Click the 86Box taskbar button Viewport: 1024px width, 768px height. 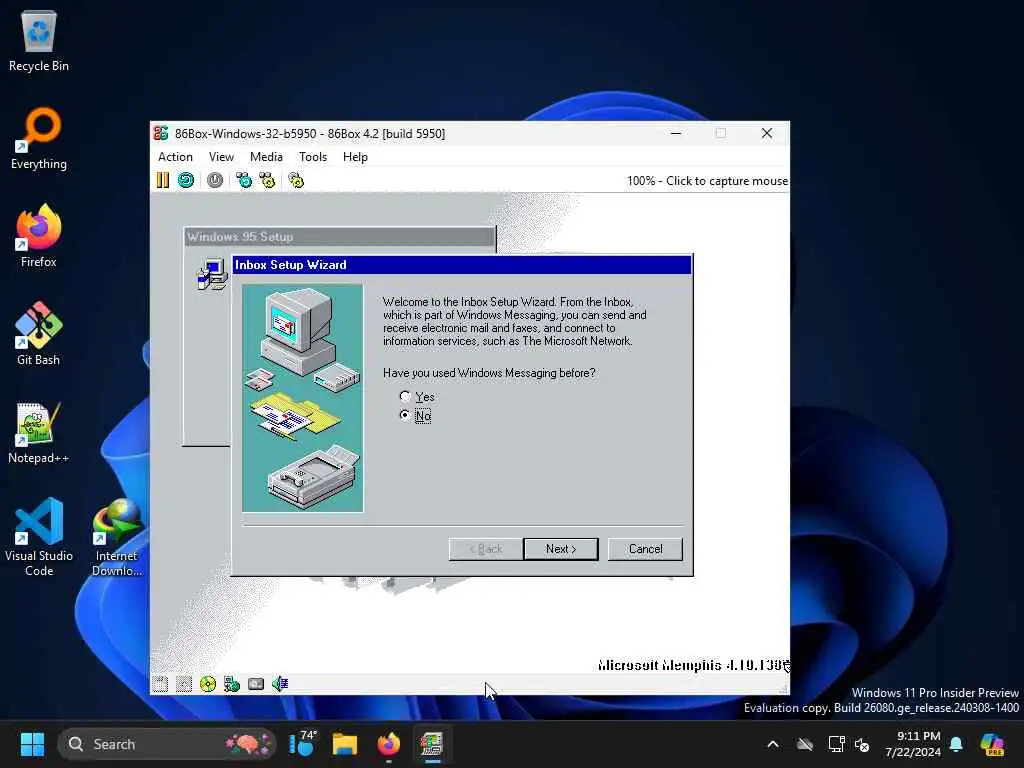click(432, 744)
